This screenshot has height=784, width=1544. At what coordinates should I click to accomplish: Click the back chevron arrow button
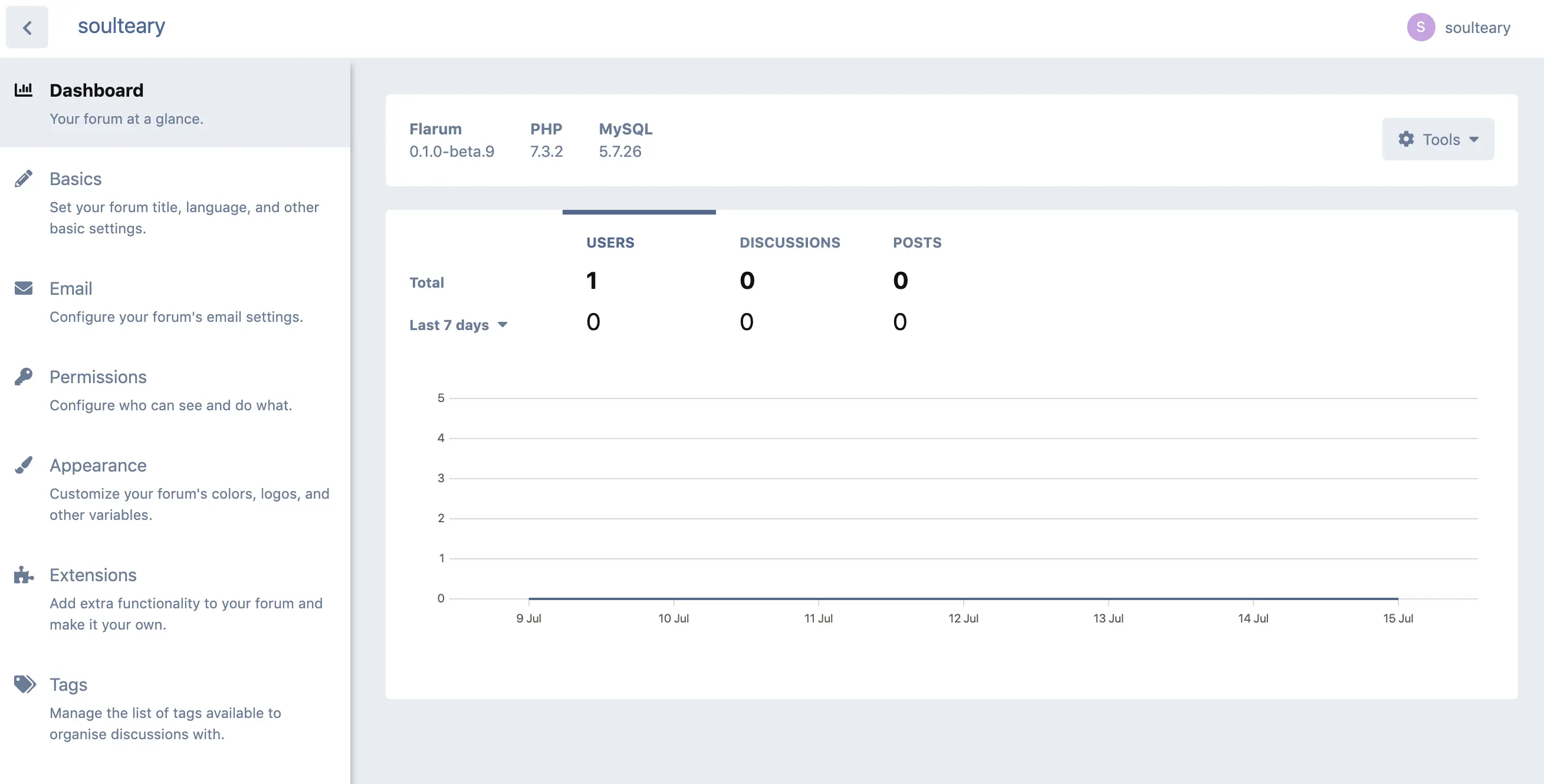[x=27, y=28]
